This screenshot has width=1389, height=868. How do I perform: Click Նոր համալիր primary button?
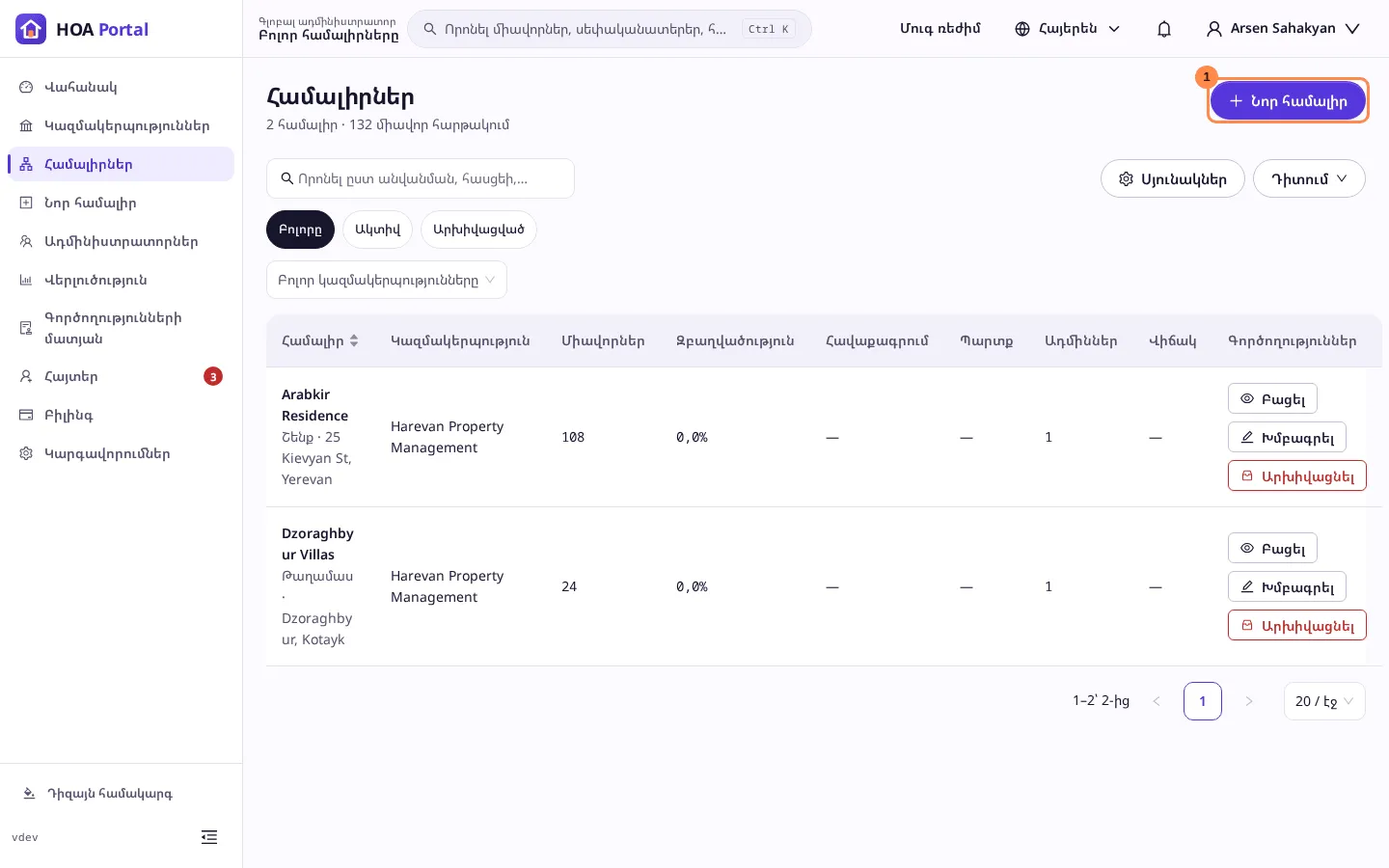click(x=1288, y=100)
